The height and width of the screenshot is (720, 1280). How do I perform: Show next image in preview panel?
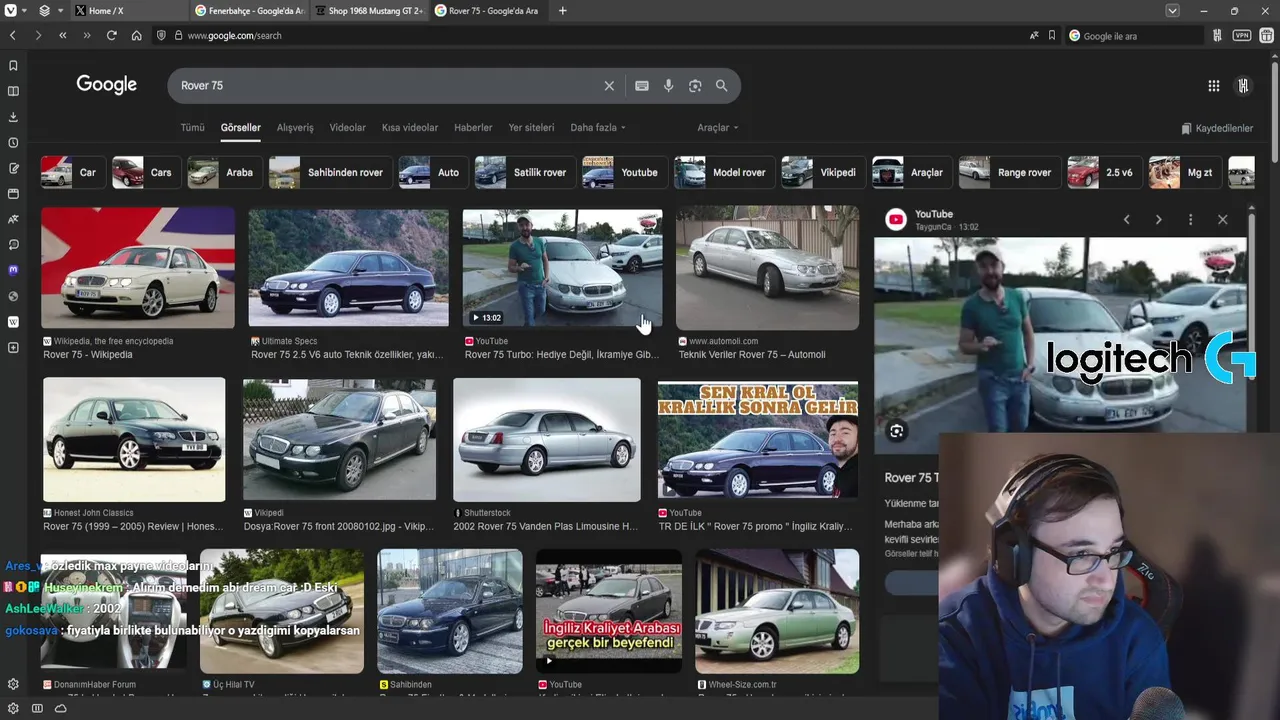1158,220
